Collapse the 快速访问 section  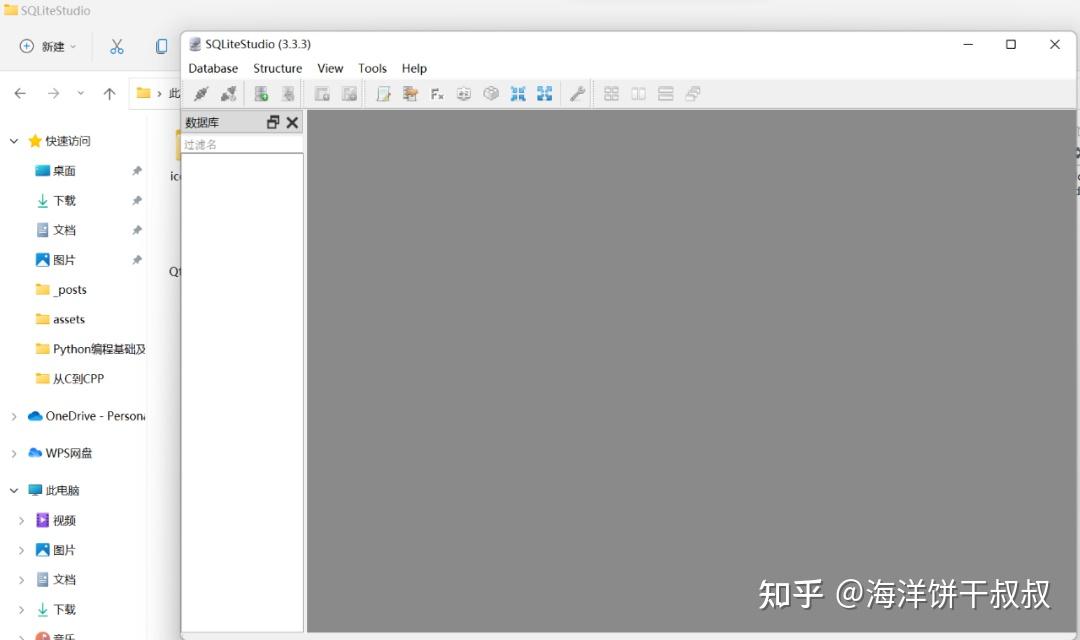pos(13,141)
